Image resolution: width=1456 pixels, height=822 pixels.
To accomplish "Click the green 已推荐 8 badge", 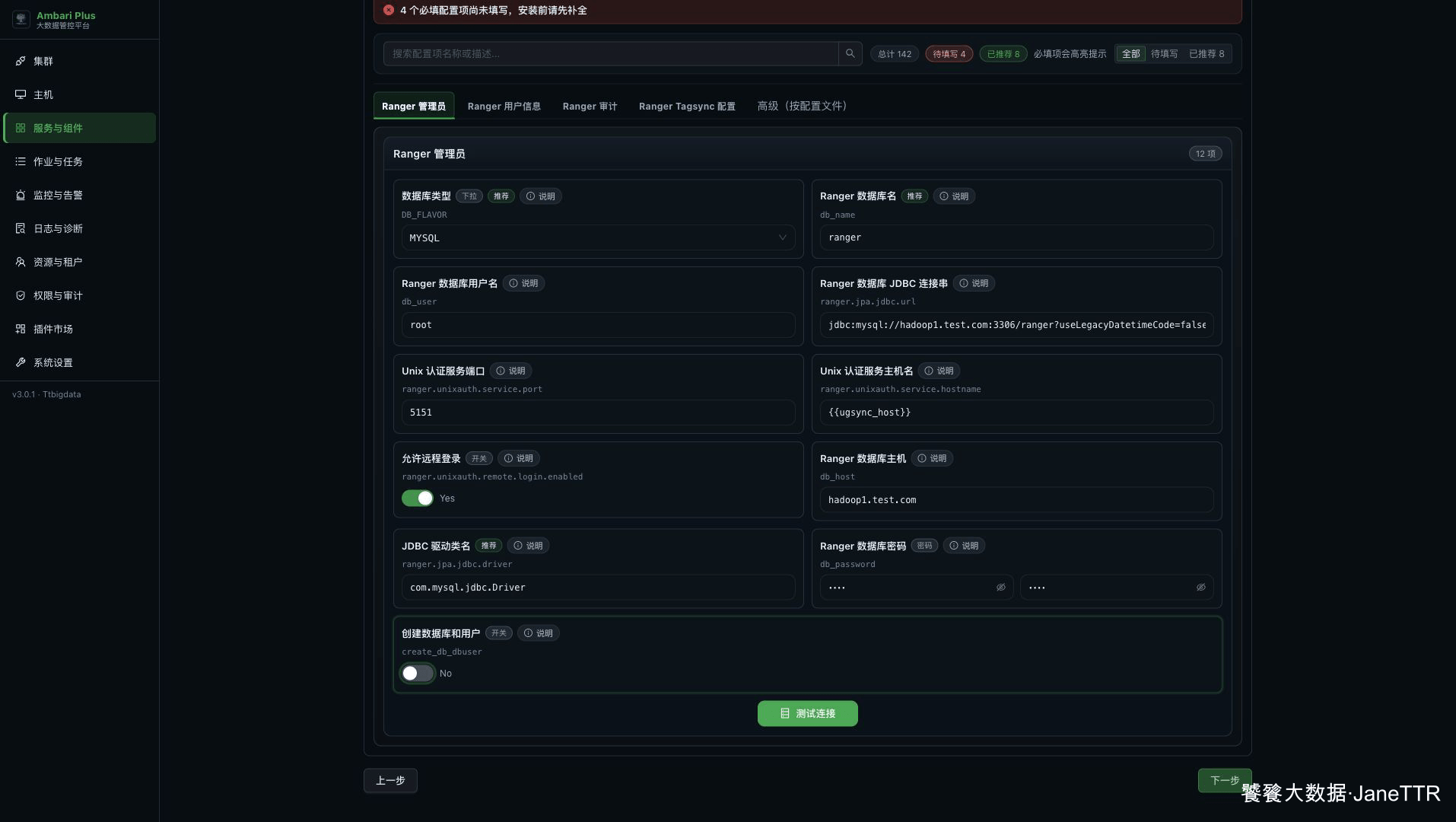I will 1003,54.
